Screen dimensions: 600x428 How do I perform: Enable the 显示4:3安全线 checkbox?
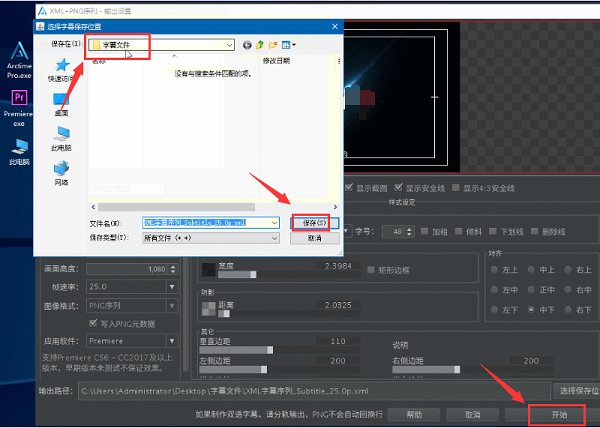coord(457,188)
